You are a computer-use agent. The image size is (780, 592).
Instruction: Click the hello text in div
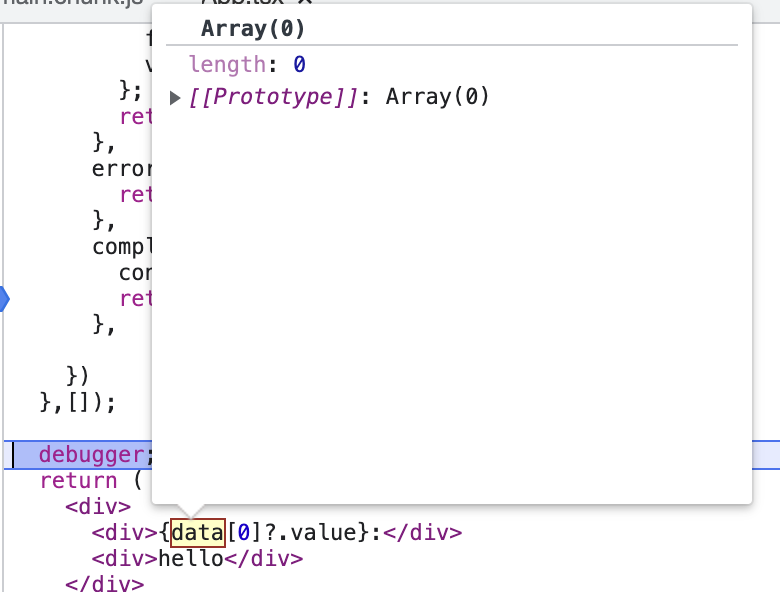pyautogui.click(x=191, y=558)
